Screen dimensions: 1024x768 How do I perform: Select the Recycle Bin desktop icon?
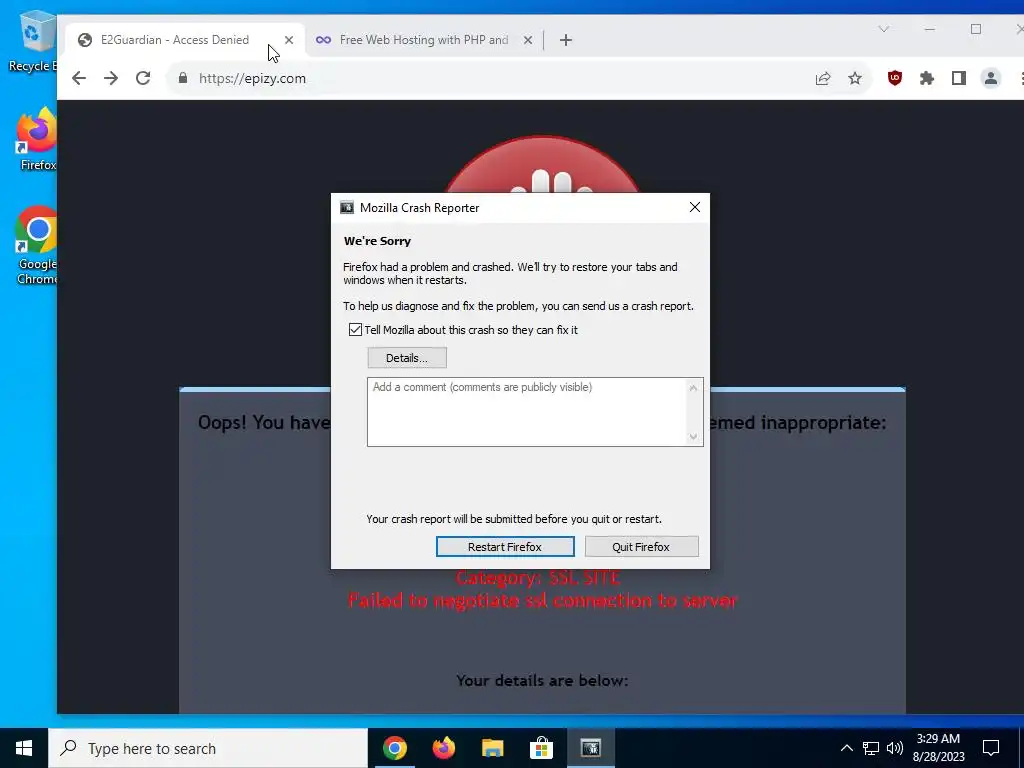coord(33,41)
